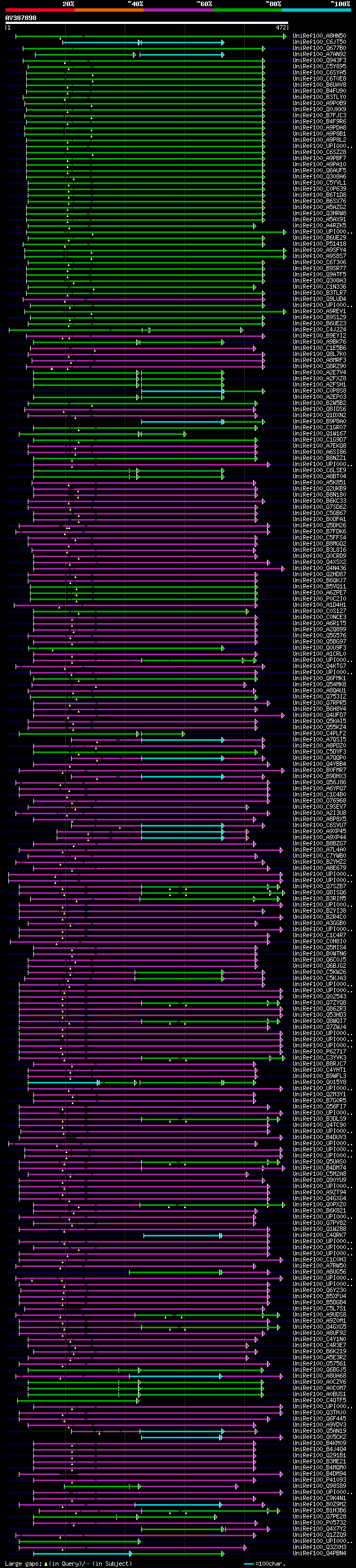356x1568 pixels.
Task: Open entry UniRef100_B6KC33
Action: [319, 501]
